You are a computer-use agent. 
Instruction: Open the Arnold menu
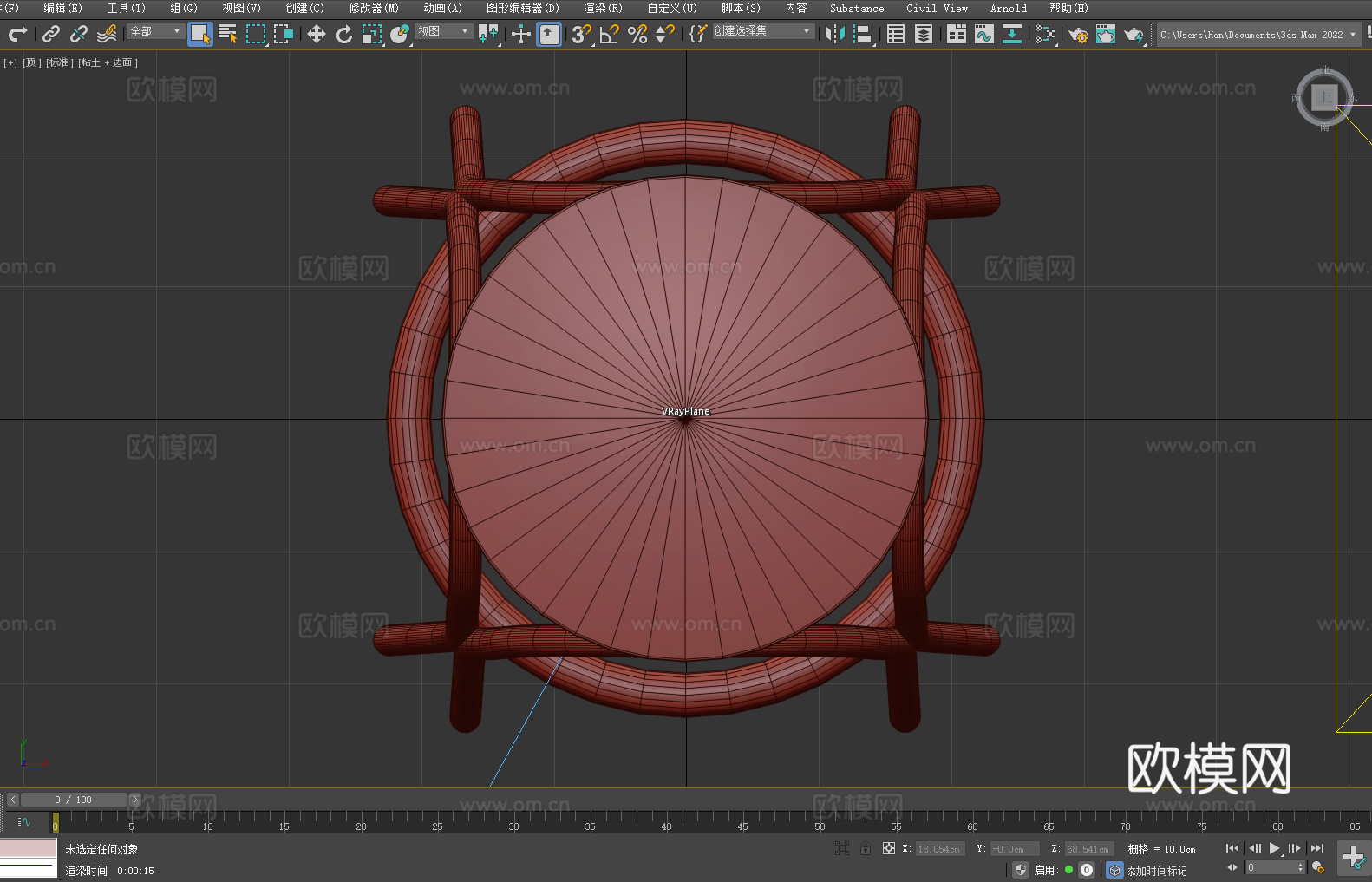click(x=1009, y=8)
